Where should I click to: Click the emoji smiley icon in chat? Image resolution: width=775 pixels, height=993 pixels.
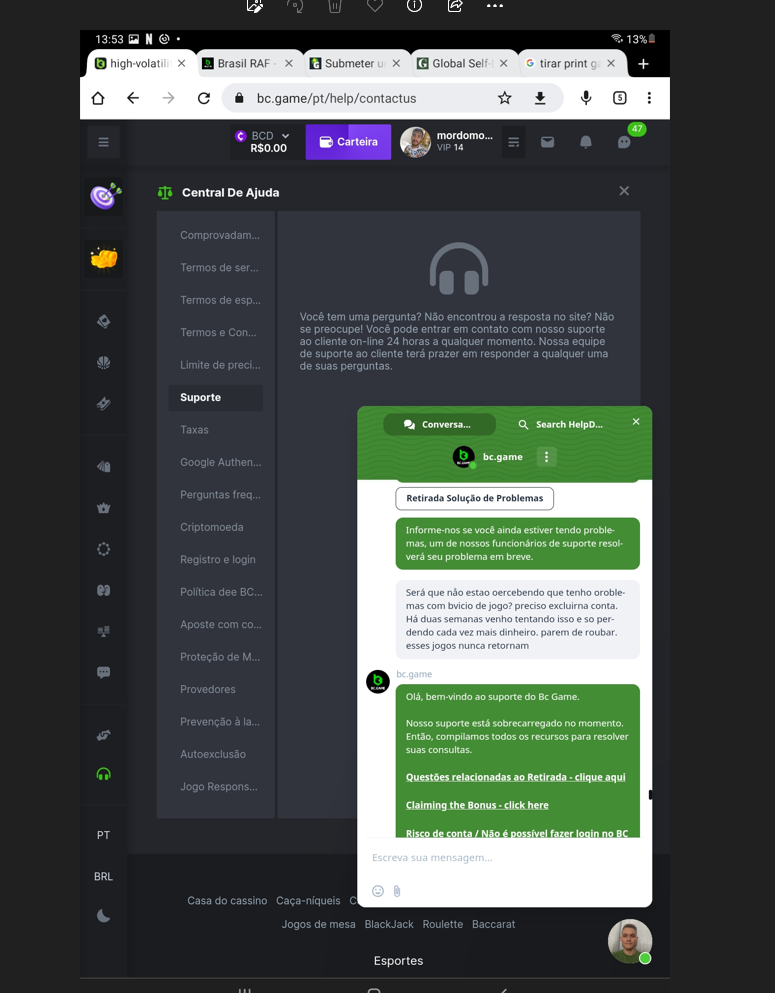click(378, 891)
